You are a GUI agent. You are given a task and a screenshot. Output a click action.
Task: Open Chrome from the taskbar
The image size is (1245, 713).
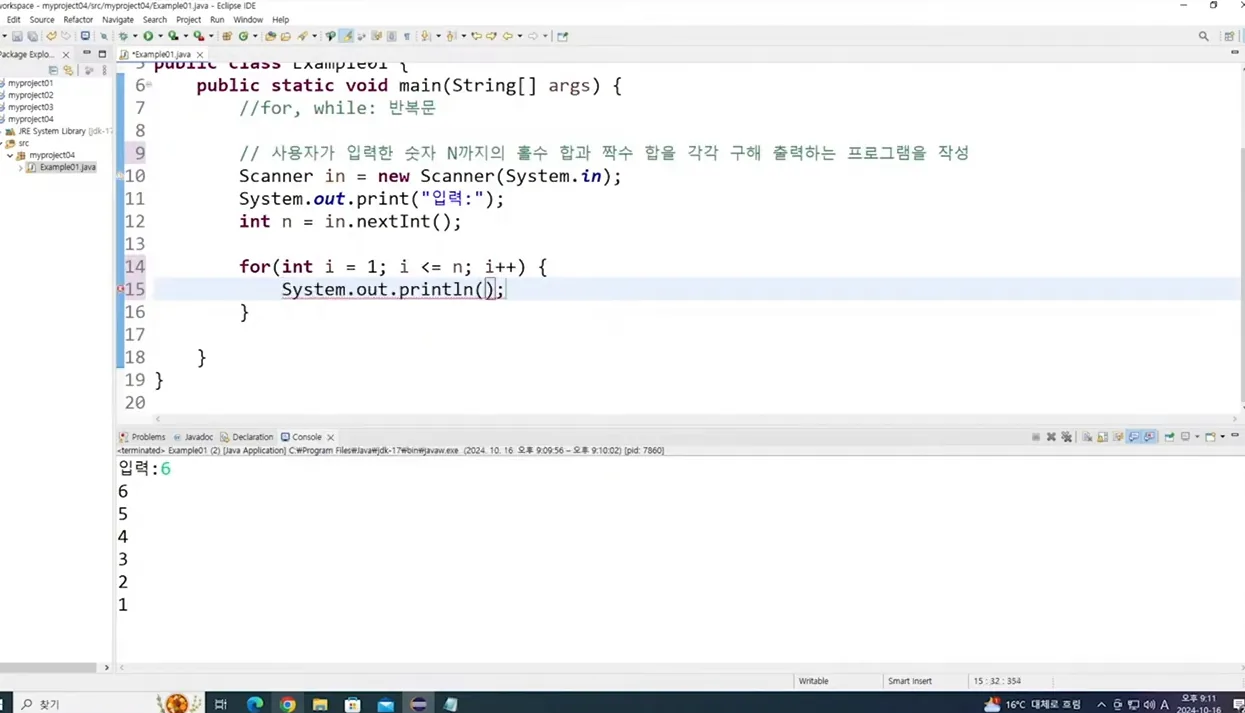pos(287,704)
